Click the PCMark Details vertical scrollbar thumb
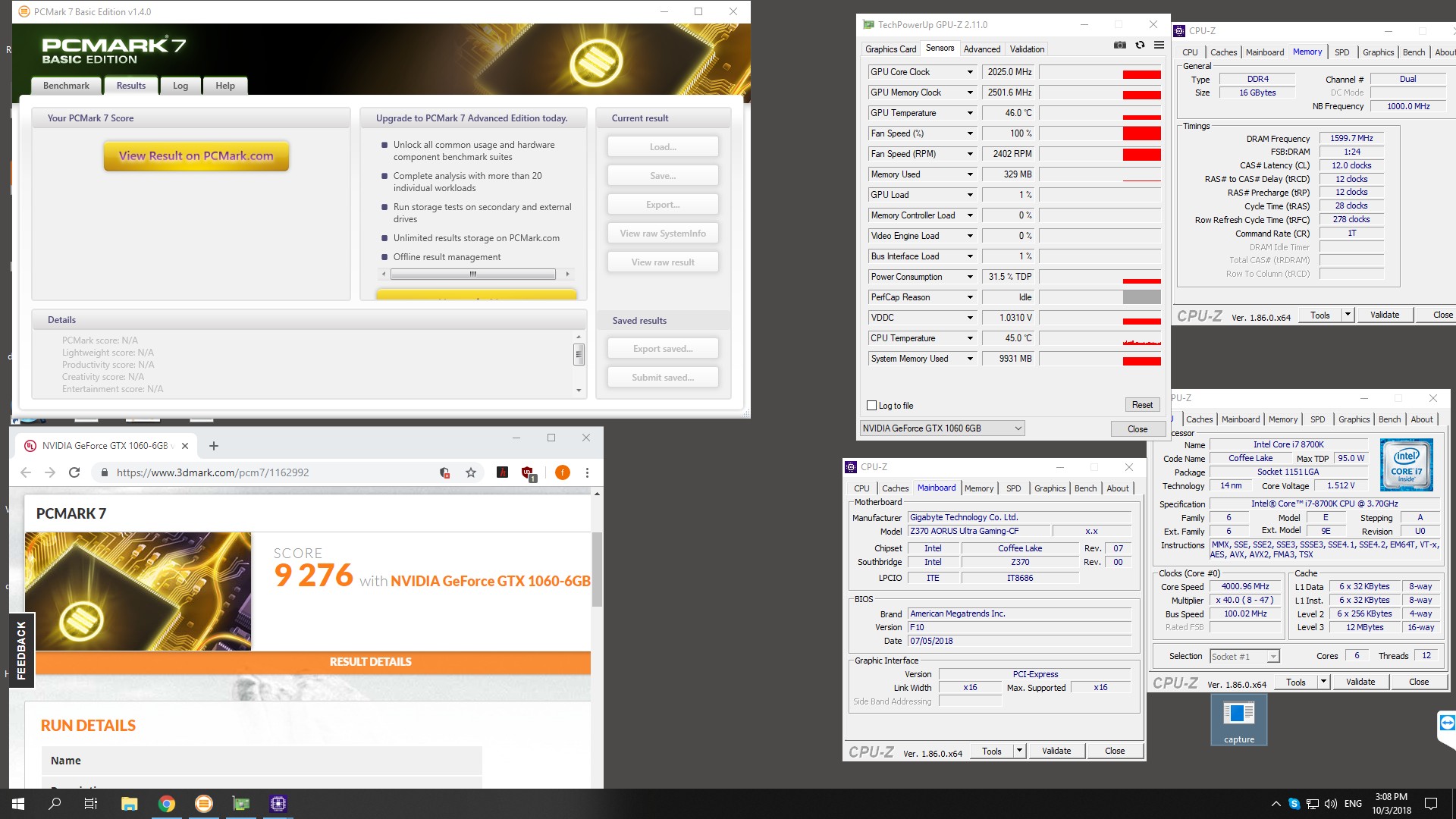The height and width of the screenshot is (819, 1456). tap(579, 354)
